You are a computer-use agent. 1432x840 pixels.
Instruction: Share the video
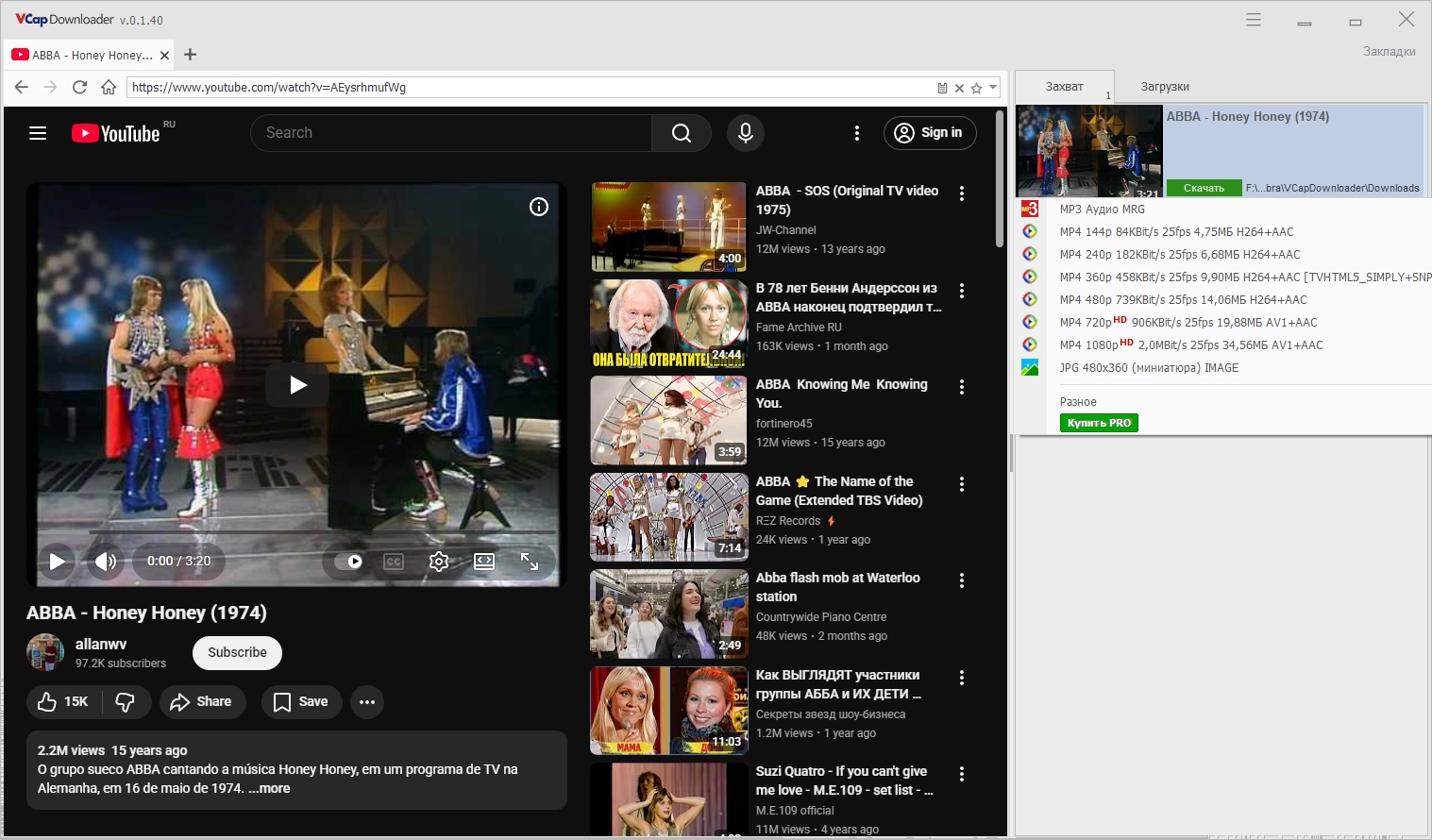click(201, 701)
